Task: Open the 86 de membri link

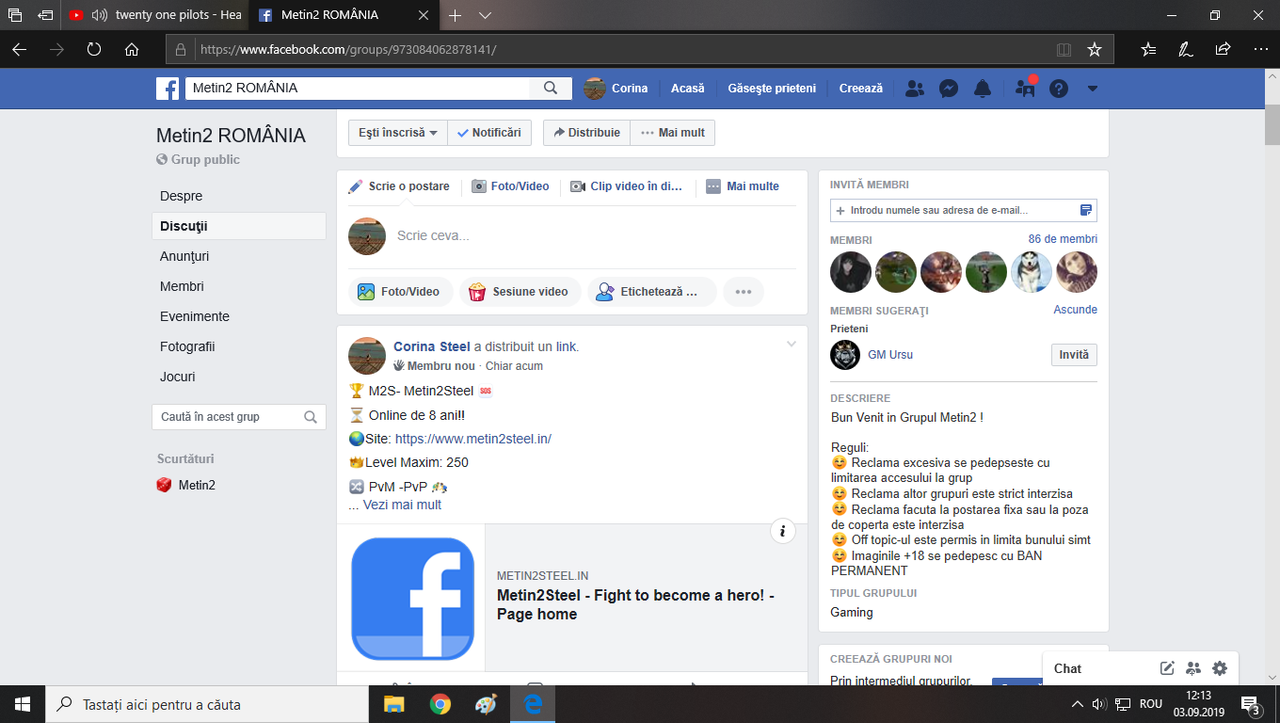Action: tap(1063, 239)
